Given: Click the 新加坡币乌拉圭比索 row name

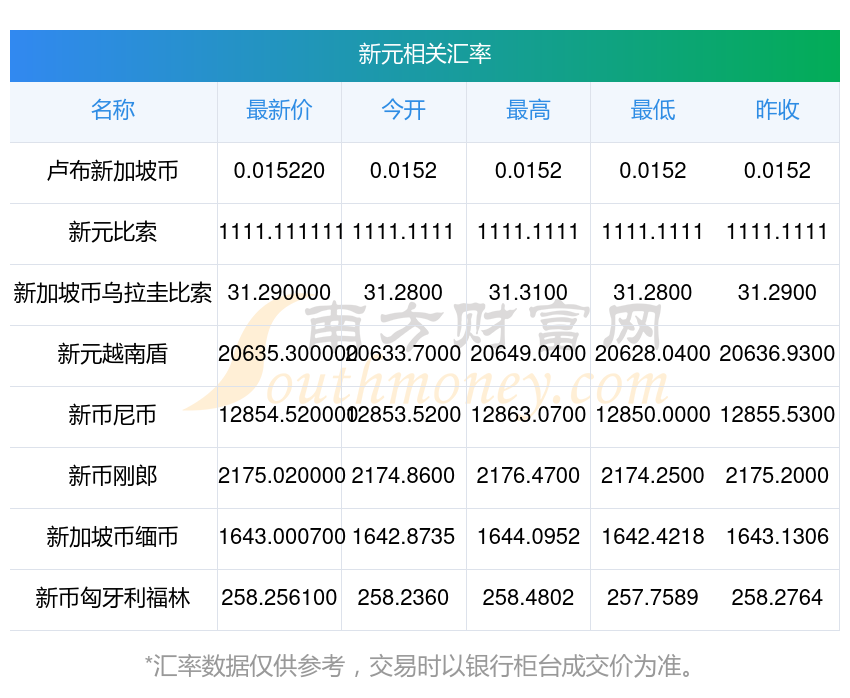Looking at the screenshot, I should coord(113,293).
